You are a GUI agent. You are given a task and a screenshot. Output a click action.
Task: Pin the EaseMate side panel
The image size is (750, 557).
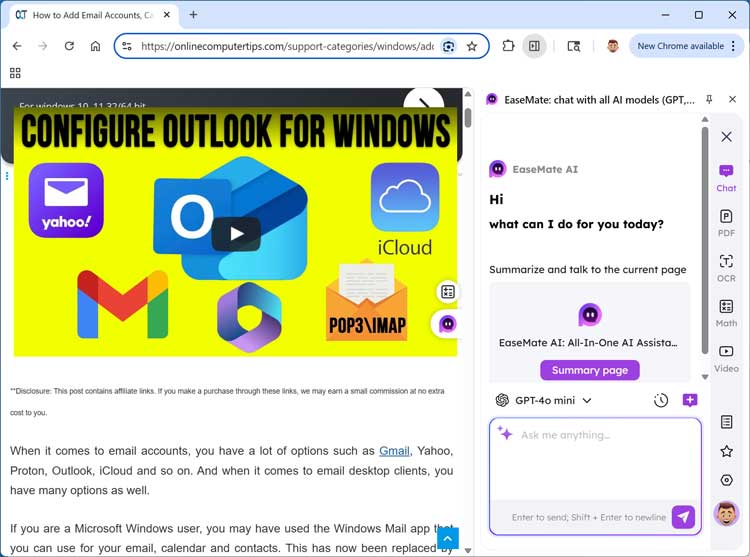tap(709, 99)
